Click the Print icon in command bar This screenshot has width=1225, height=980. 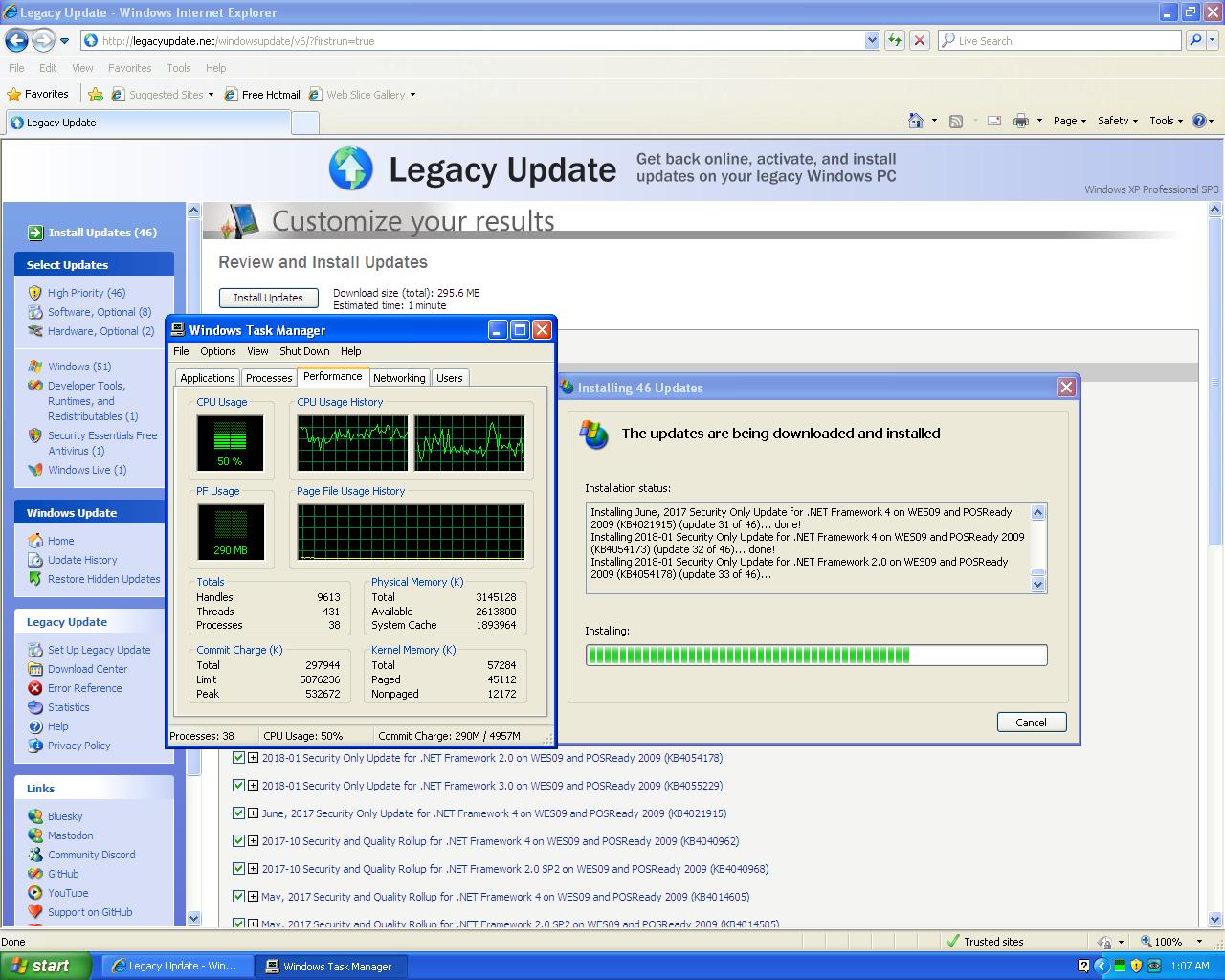1021,121
